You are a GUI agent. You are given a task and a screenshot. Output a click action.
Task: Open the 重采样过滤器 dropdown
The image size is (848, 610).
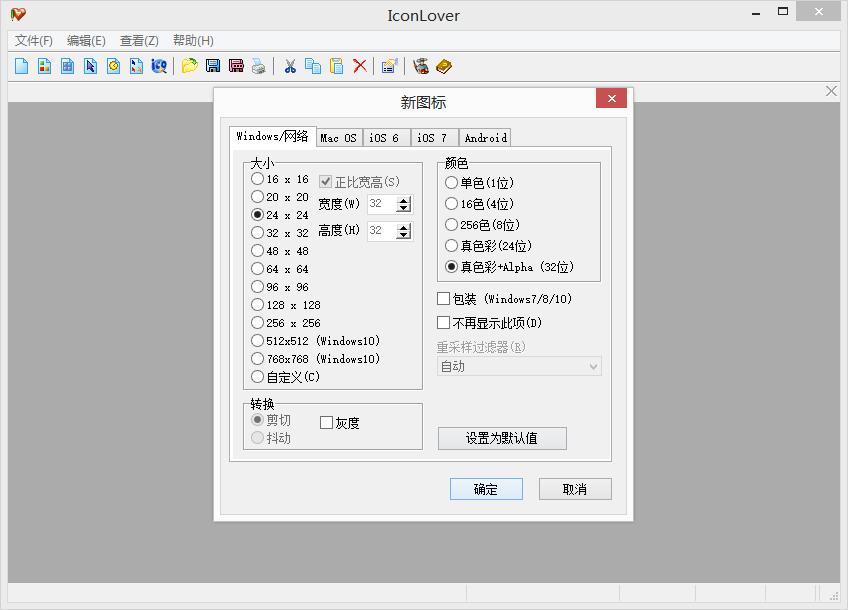(516, 366)
